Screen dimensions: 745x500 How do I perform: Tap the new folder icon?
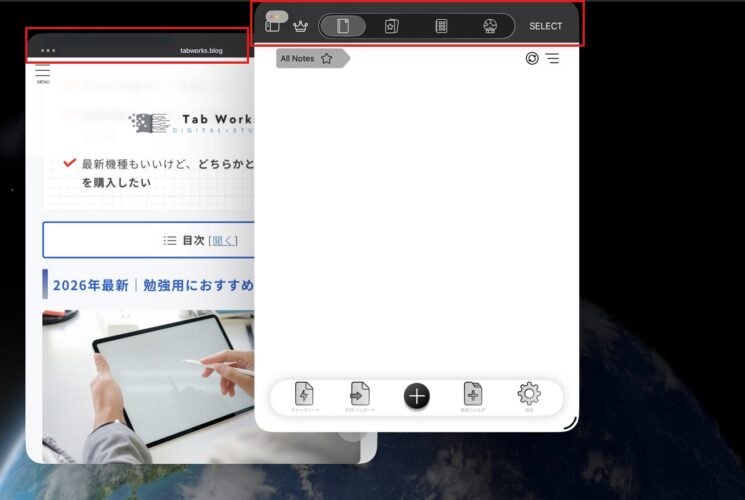473,395
